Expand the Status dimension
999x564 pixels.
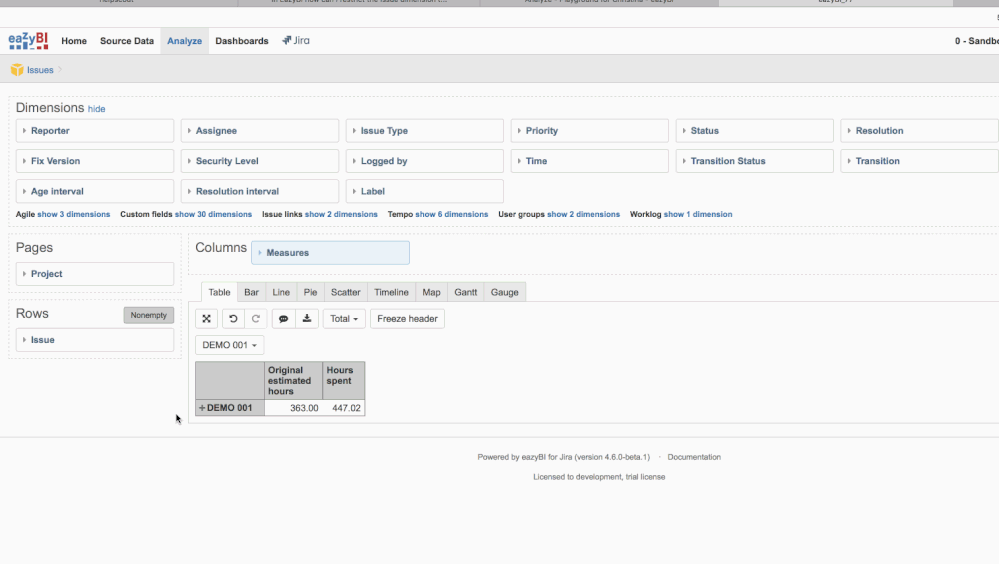point(755,131)
